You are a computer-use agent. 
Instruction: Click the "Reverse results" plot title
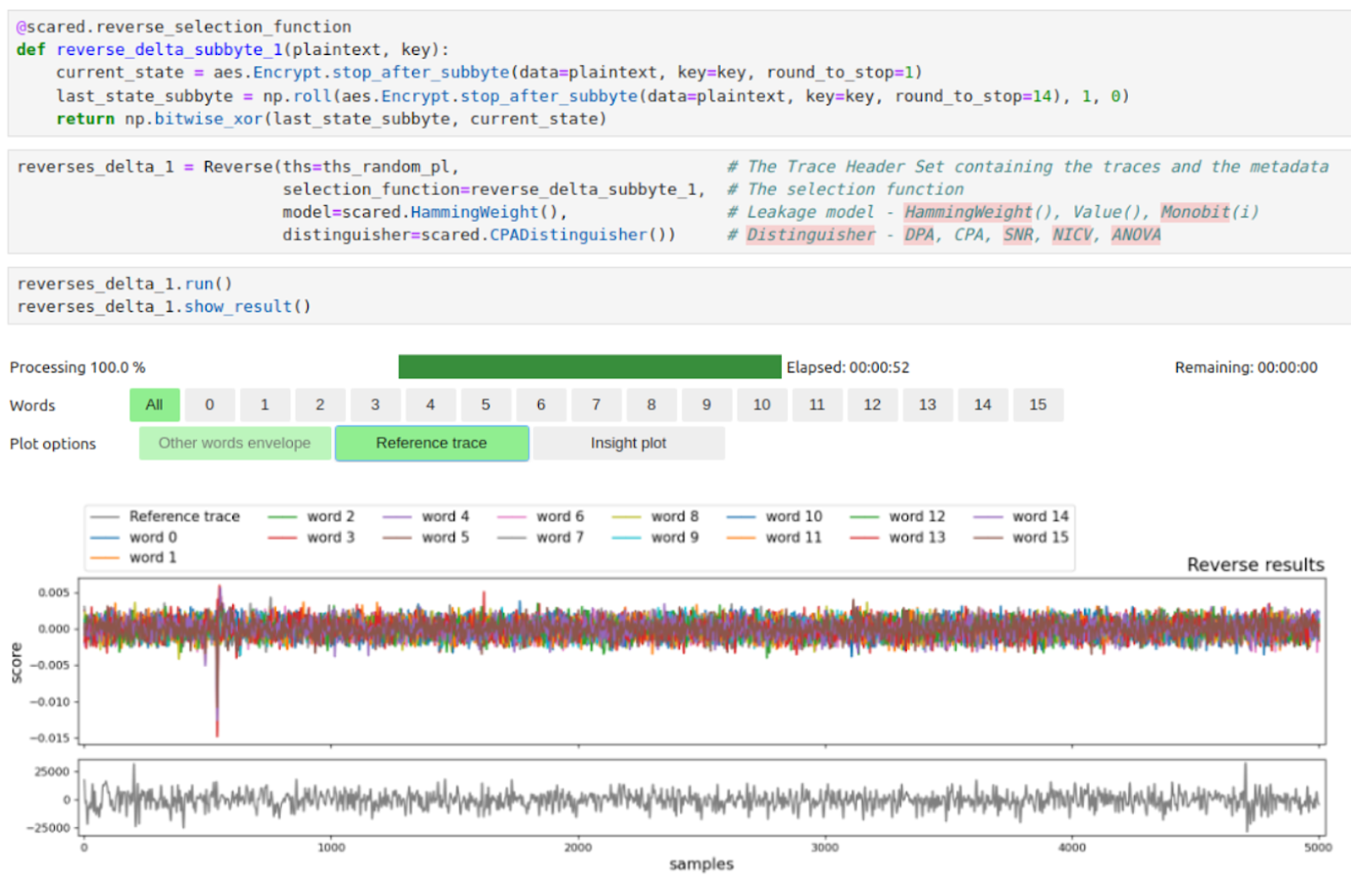(1255, 564)
